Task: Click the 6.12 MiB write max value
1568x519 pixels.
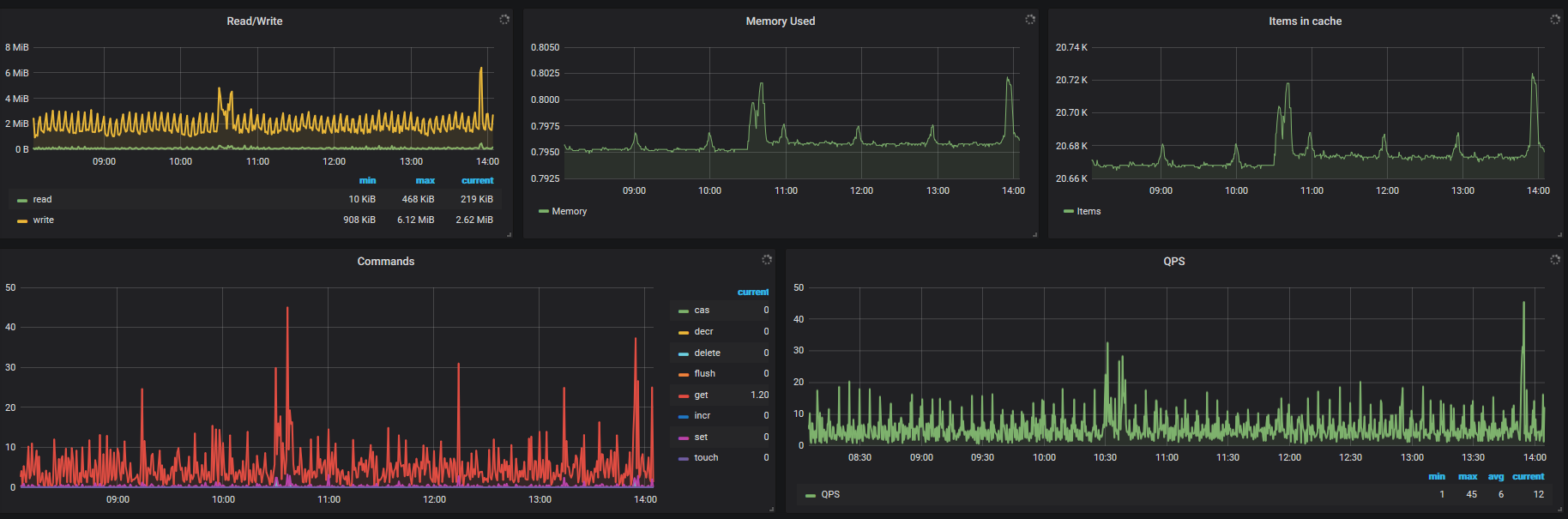Action: pyautogui.click(x=415, y=220)
